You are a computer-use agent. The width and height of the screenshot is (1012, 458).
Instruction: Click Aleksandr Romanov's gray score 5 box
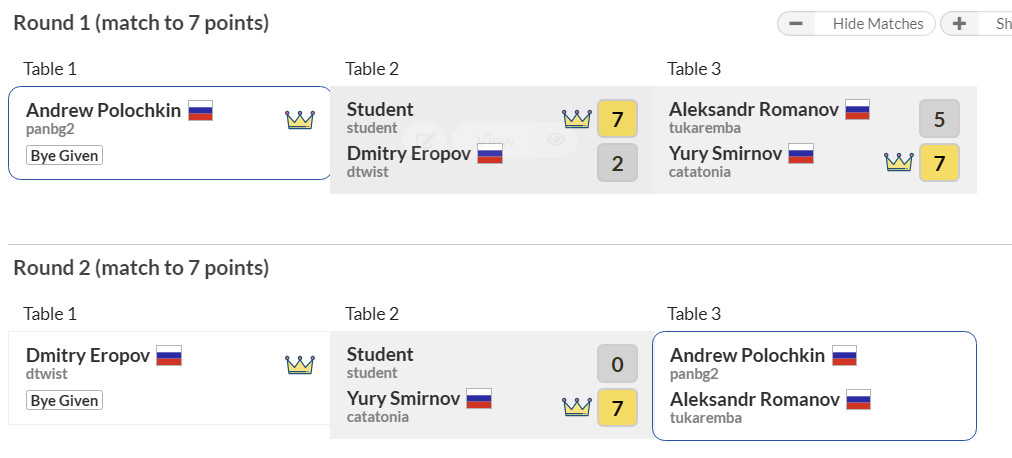939,119
